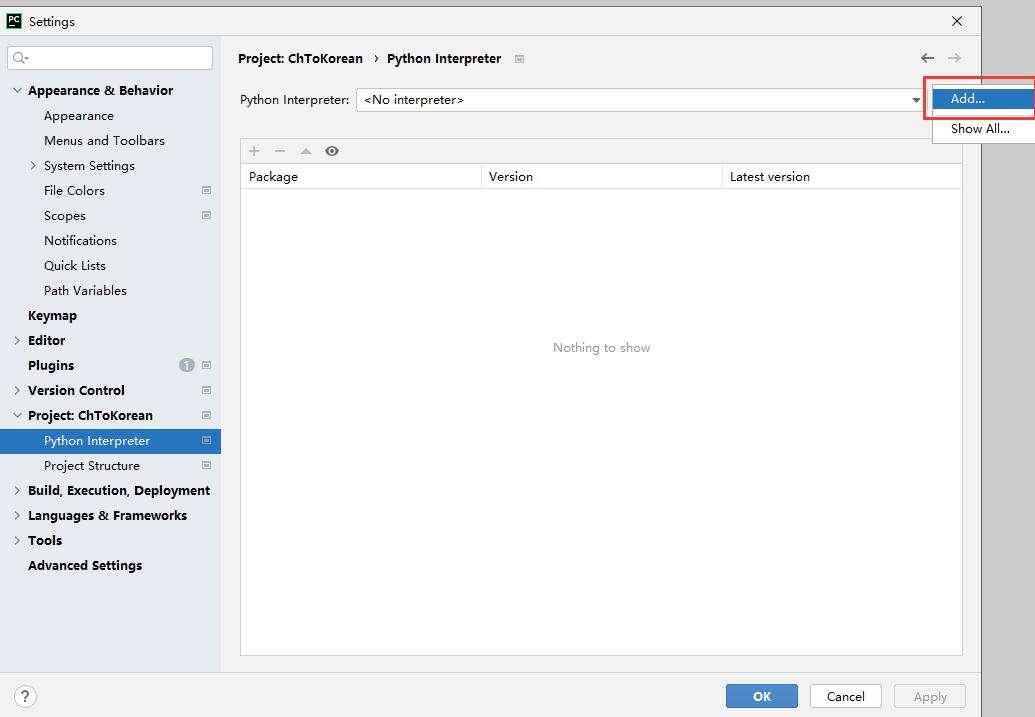Click the project-level icon beside Python Interpreter breadcrumb
The height and width of the screenshot is (717, 1035).
tap(519, 59)
